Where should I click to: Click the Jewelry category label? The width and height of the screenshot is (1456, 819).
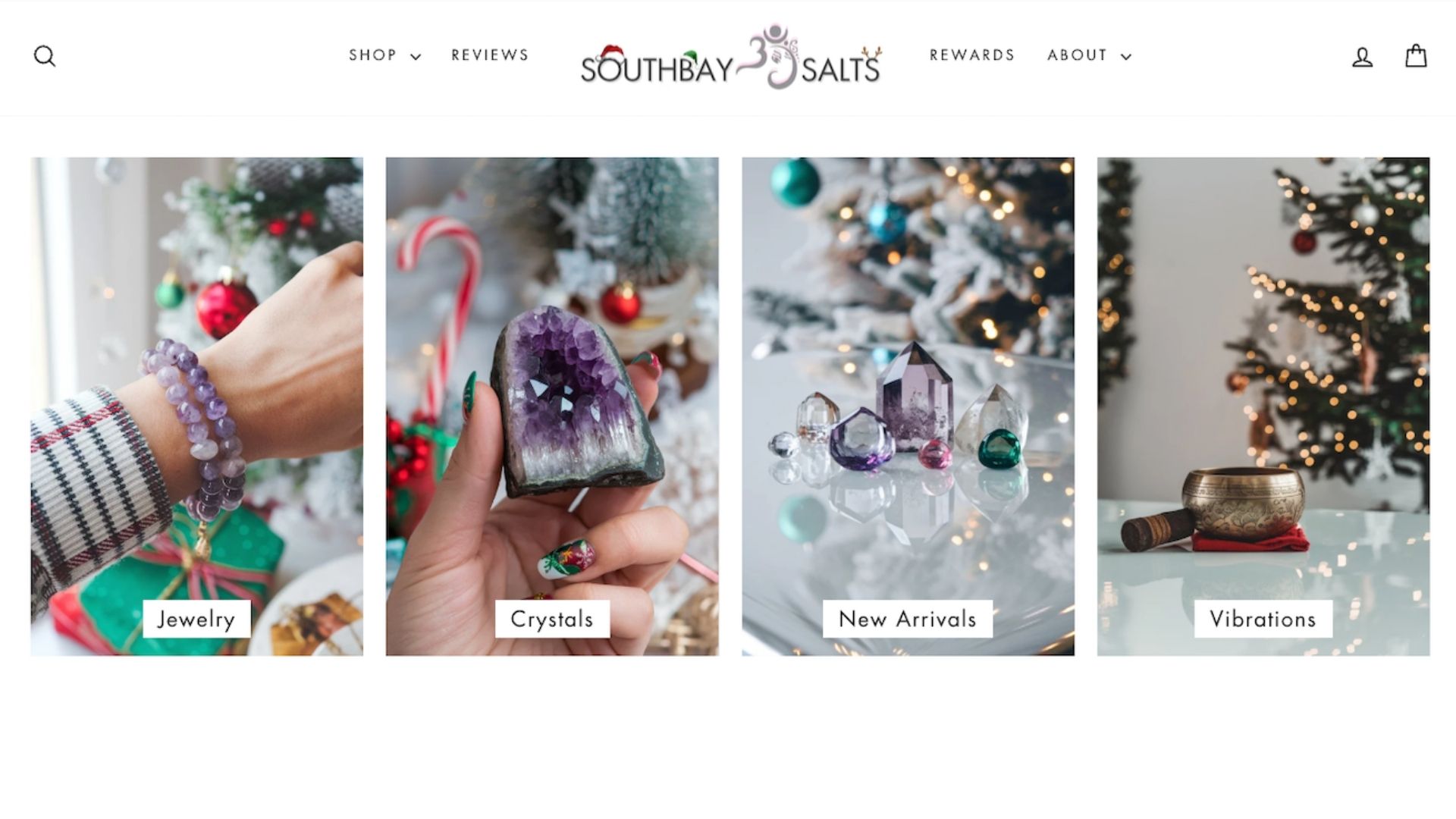196,619
